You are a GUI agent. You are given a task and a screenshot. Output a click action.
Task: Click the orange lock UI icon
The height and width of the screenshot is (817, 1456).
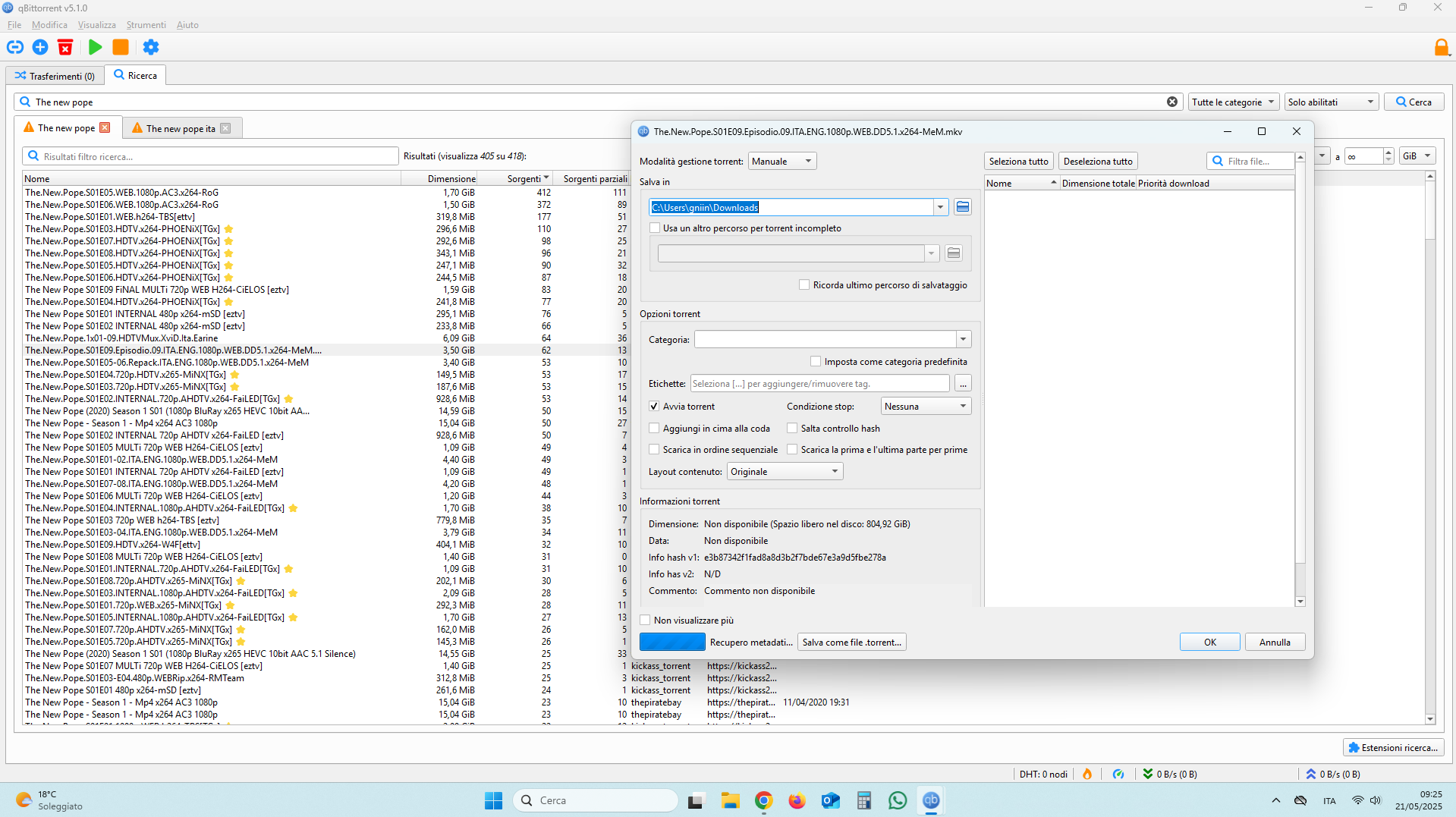1442,47
